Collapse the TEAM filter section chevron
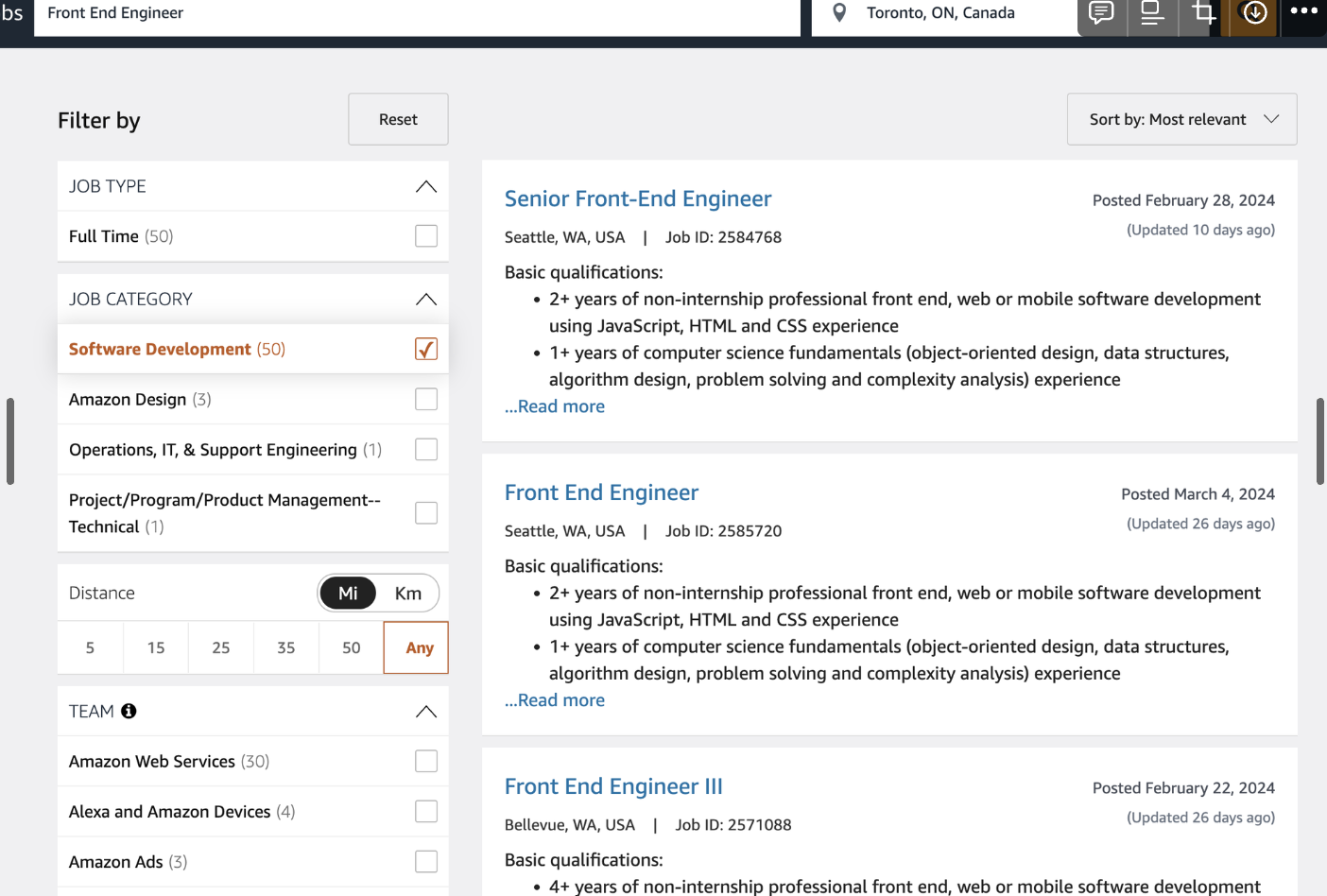The image size is (1327, 896). tap(426, 711)
